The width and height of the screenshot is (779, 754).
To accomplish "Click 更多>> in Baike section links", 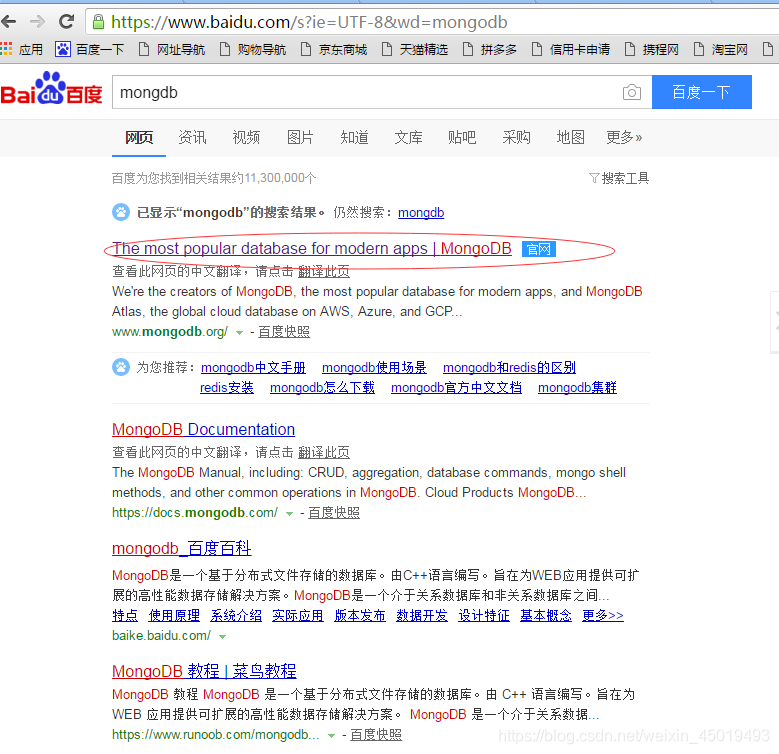I will click(603, 616).
